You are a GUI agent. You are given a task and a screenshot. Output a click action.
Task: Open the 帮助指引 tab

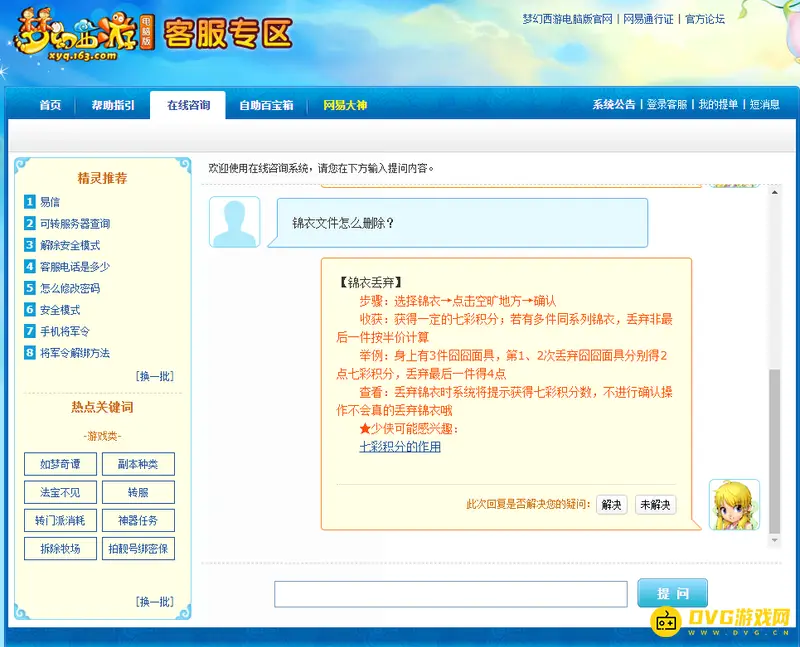click(113, 105)
